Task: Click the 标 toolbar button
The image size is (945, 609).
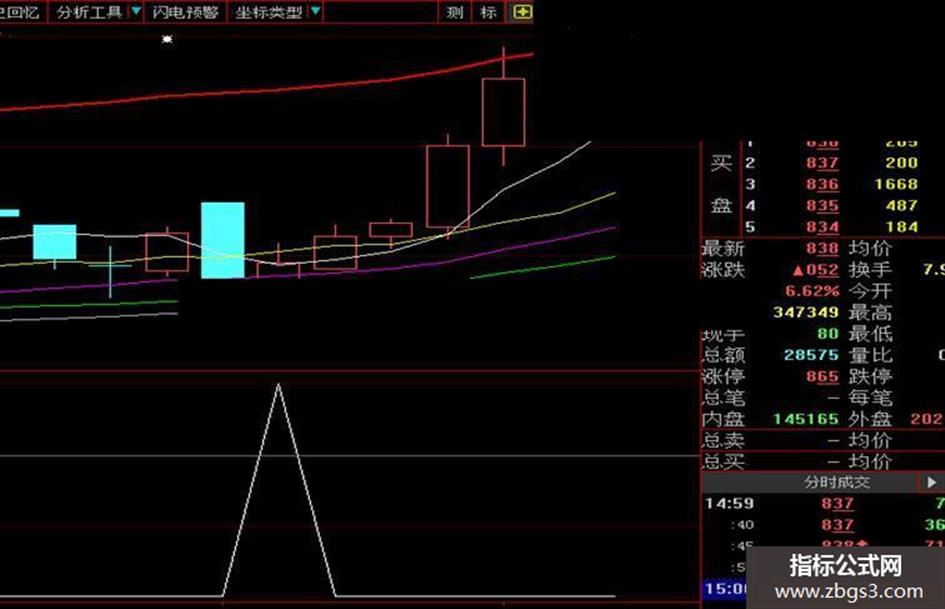Action: click(x=488, y=11)
